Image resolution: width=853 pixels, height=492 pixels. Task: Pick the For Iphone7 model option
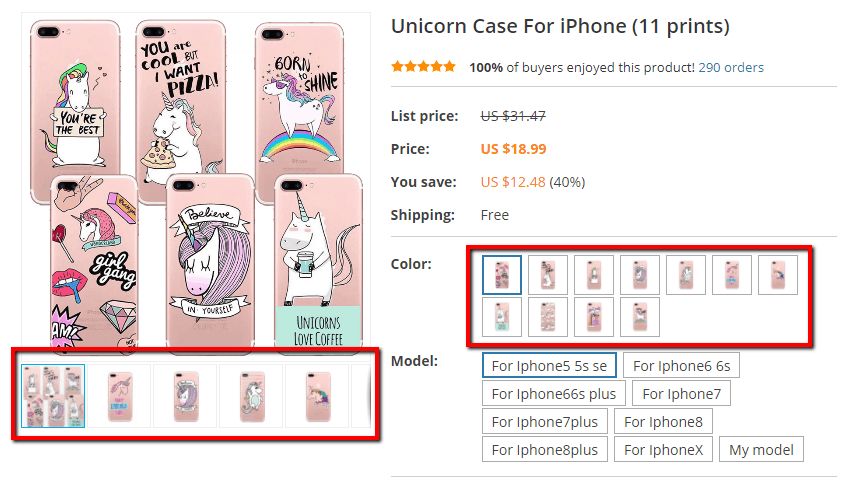(x=681, y=394)
